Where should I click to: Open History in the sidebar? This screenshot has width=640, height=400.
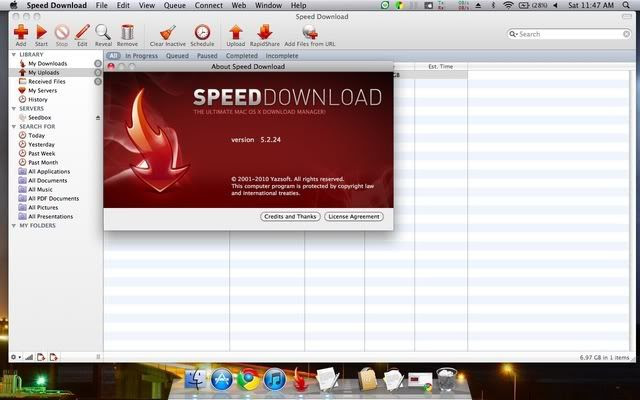tap(38, 99)
